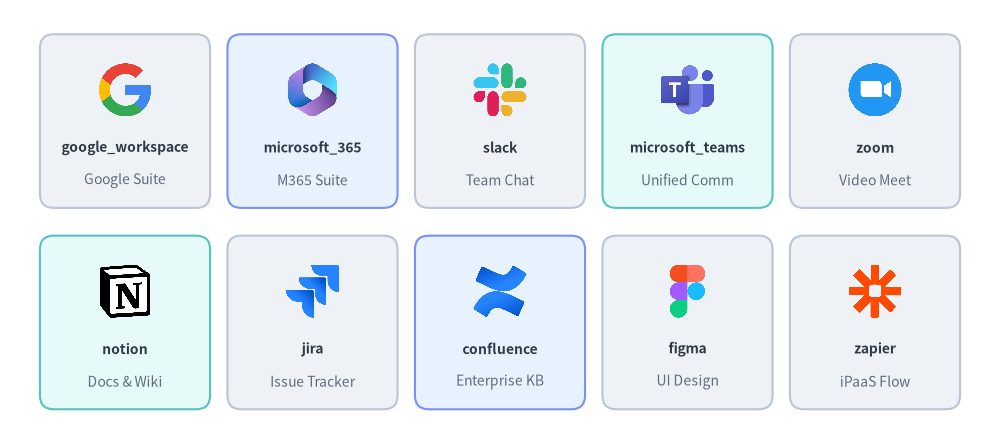Viewport: 1000px width, 444px height.
Task: Click the Issue Tracker subtitle
Action: tap(312, 381)
